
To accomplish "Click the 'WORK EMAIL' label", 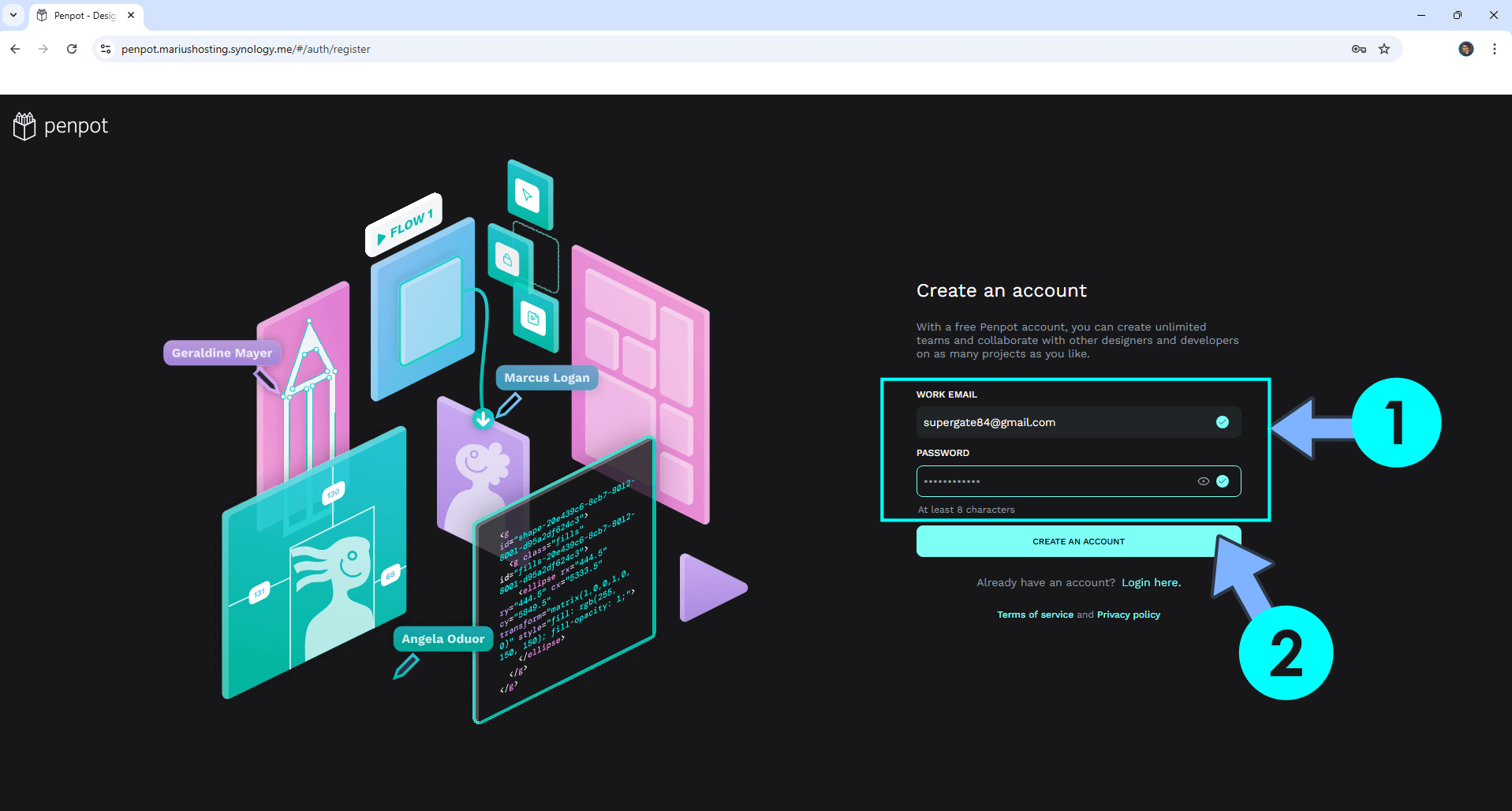I will click(x=946, y=394).
